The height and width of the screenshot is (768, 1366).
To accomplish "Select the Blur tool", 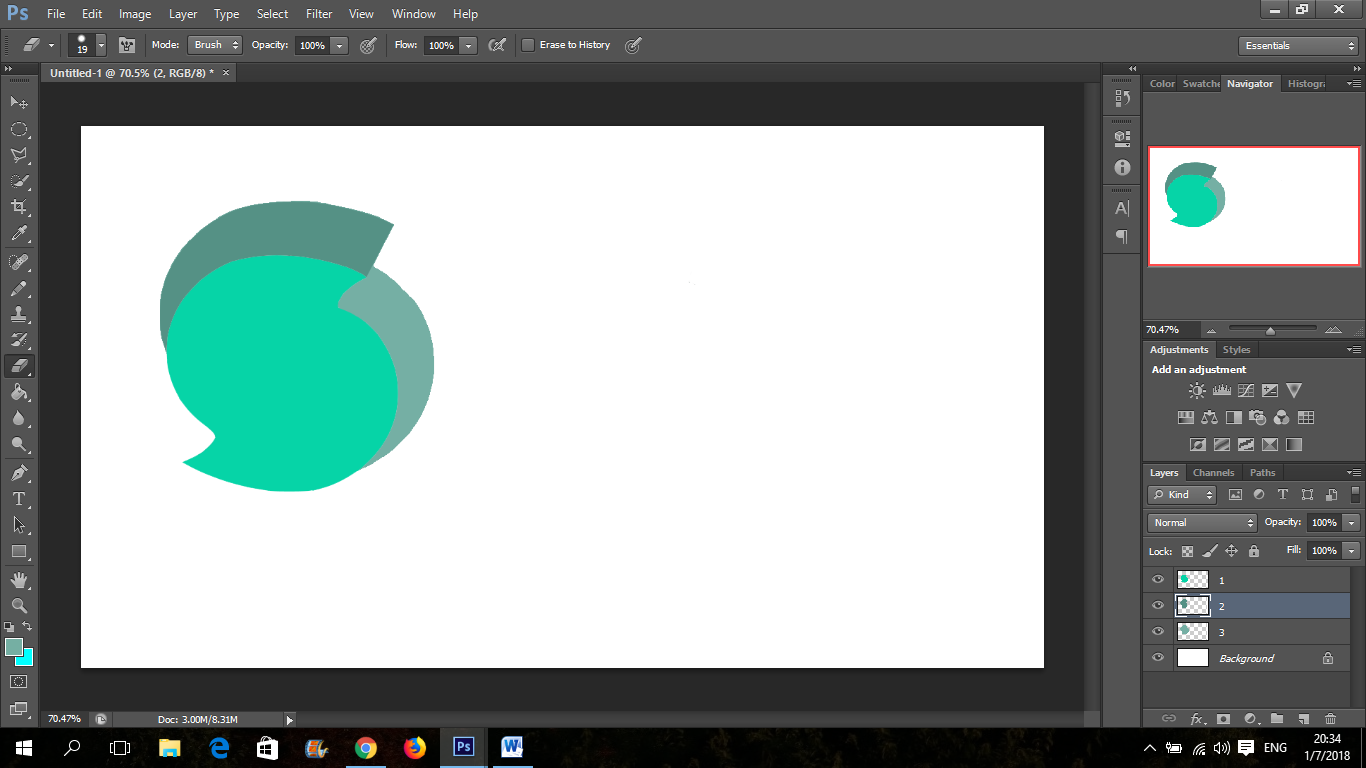I will click(x=19, y=418).
